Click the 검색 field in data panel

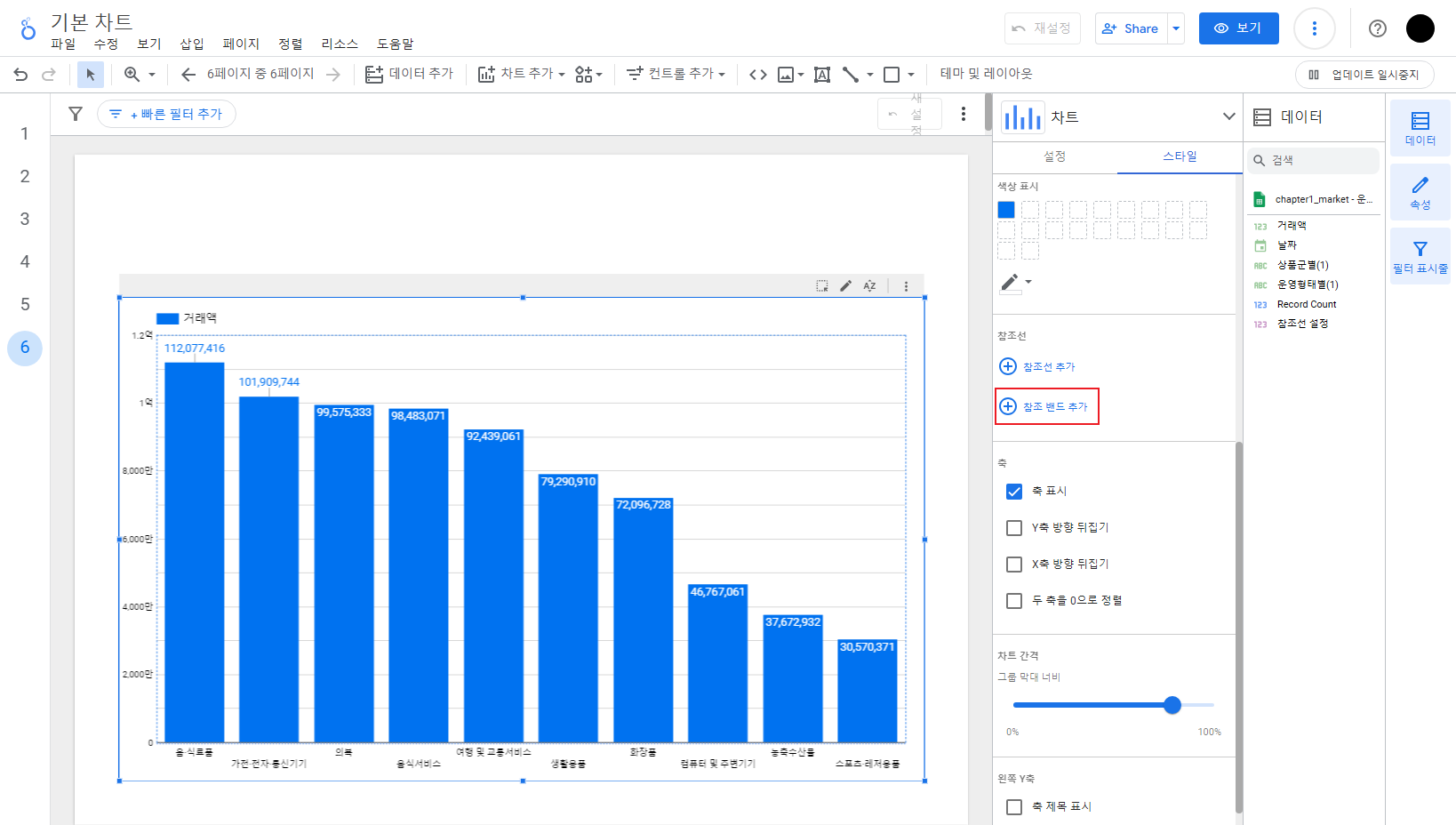click(1313, 161)
